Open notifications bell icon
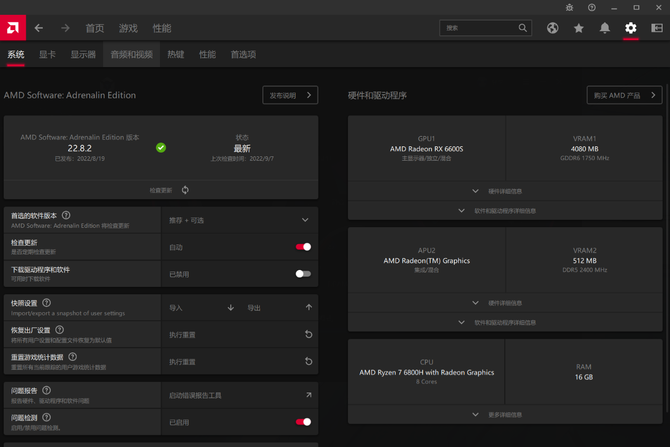670x447 pixels. 605,28
